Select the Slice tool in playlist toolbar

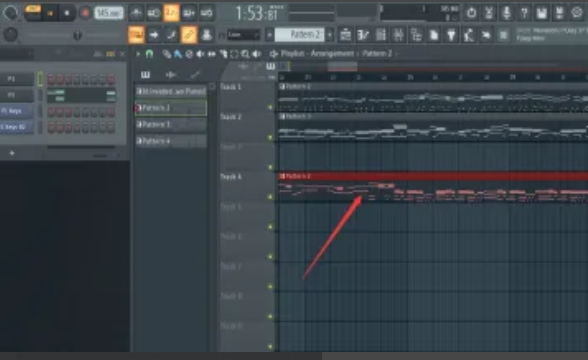(x=223, y=54)
